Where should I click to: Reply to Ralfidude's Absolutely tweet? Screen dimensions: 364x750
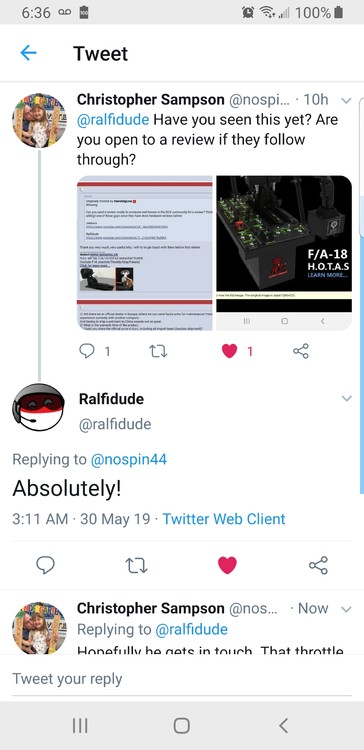45,565
